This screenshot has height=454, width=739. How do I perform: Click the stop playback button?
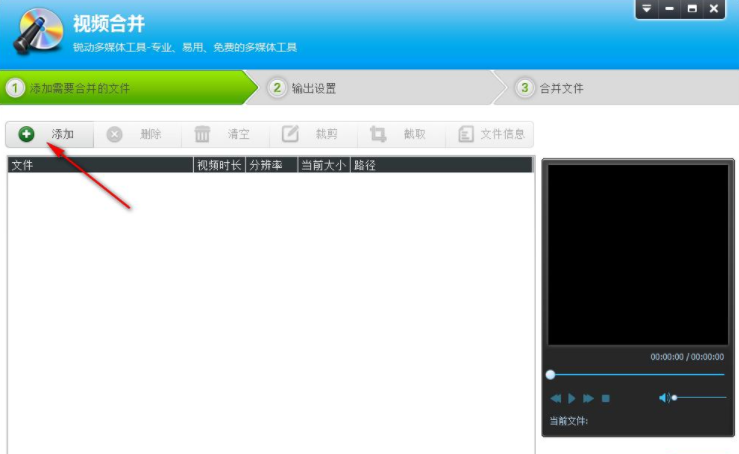tap(606, 398)
